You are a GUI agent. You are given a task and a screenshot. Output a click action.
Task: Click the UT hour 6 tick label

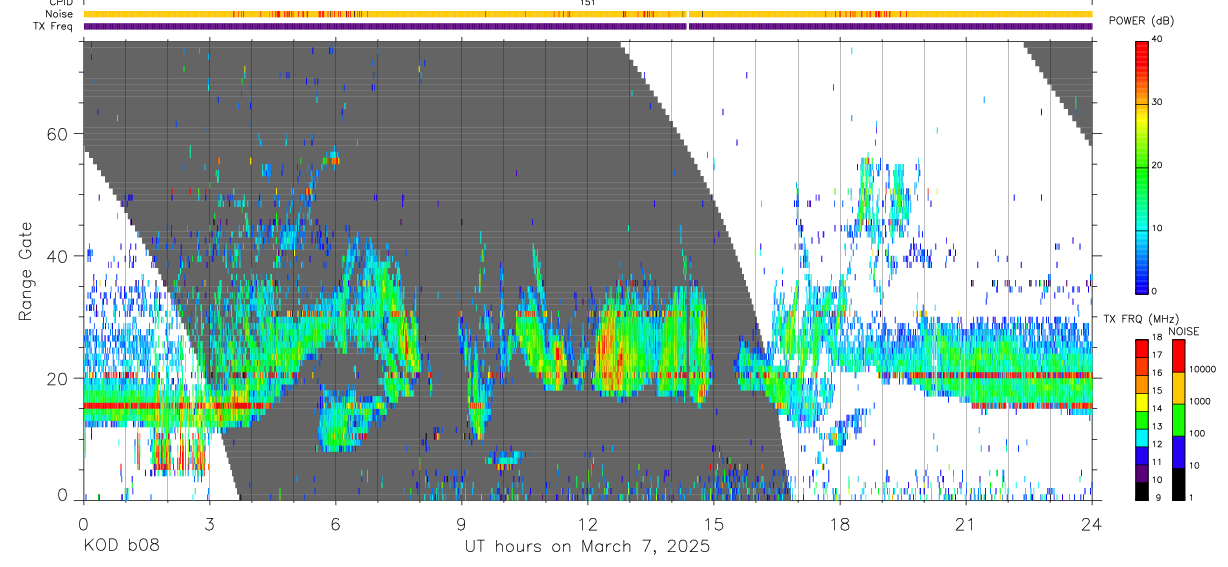click(335, 522)
